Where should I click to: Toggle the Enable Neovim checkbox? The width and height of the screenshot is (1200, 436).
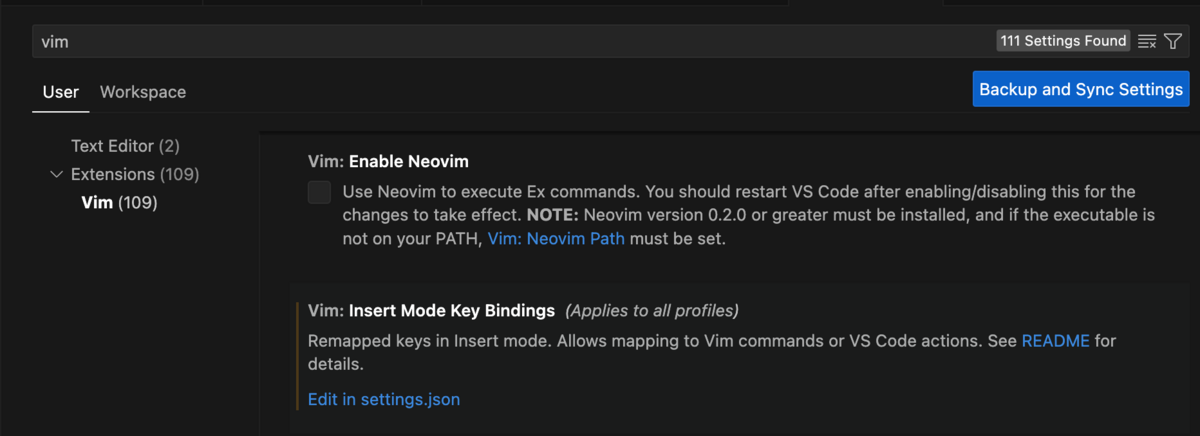[319, 192]
